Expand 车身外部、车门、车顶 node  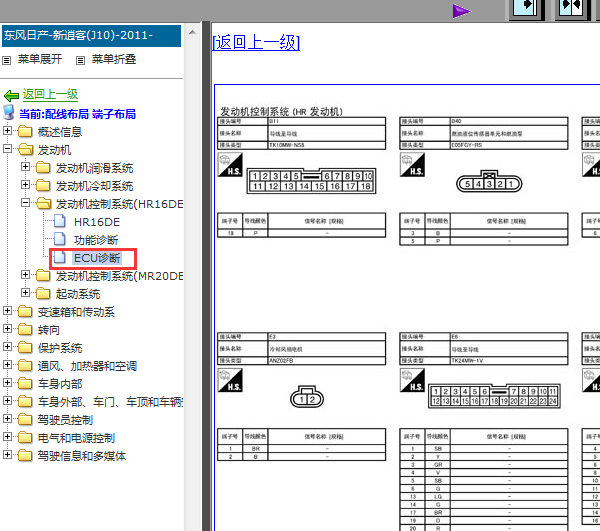[x=7, y=400]
